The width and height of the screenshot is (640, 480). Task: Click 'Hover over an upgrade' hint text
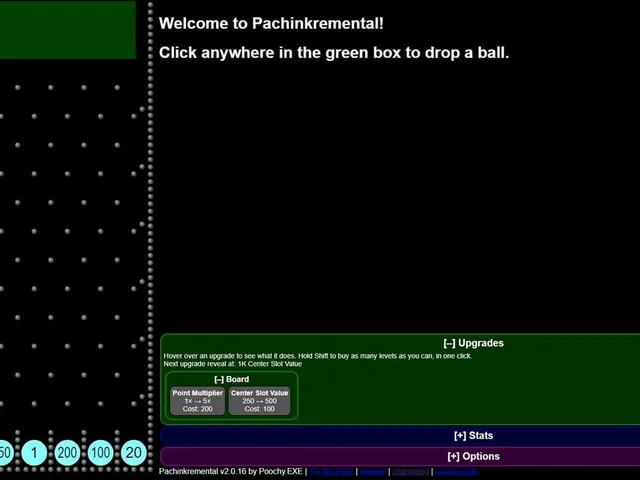coord(318,356)
